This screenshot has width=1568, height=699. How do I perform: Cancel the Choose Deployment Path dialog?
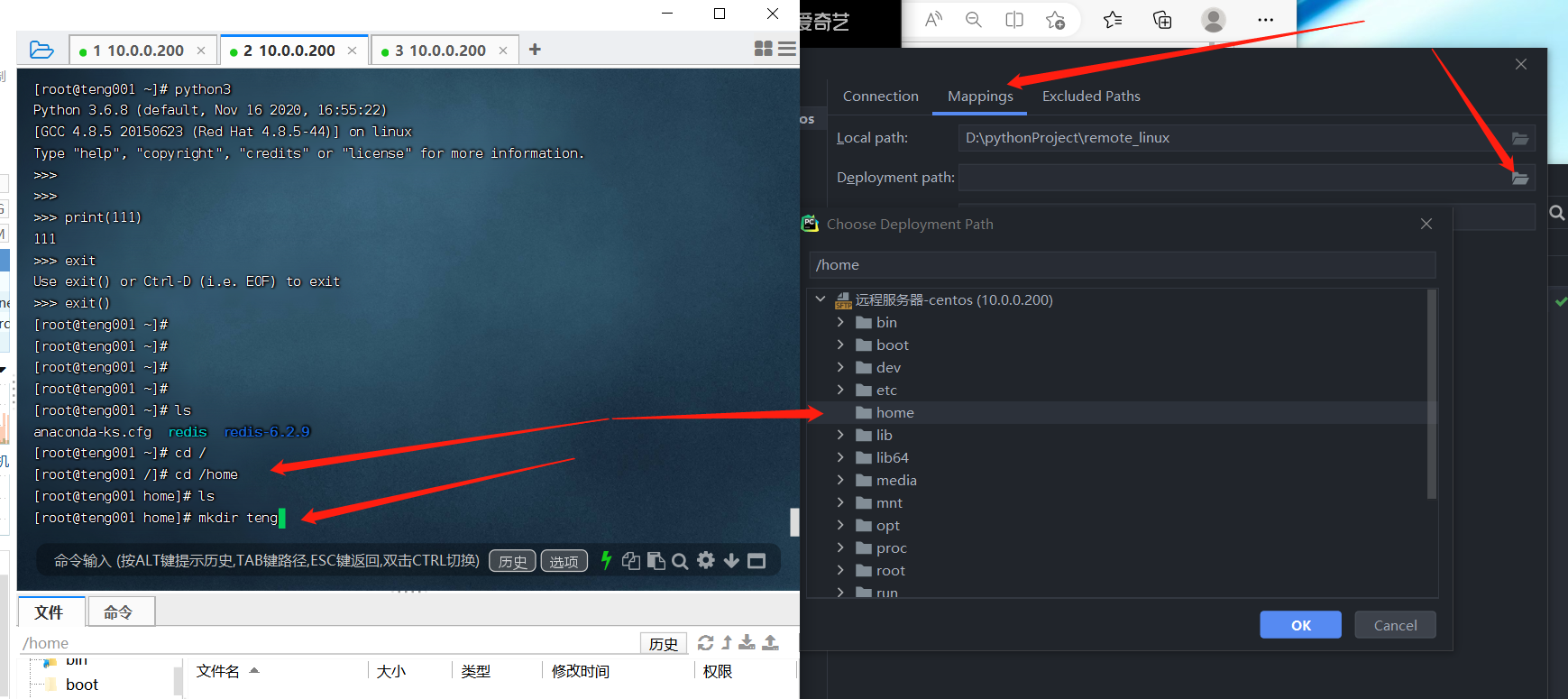pyautogui.click(x=1395, y=625)
